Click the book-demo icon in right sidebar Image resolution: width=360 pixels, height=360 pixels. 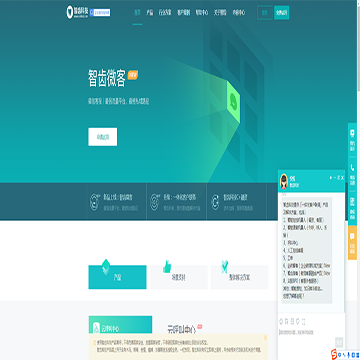352,134
